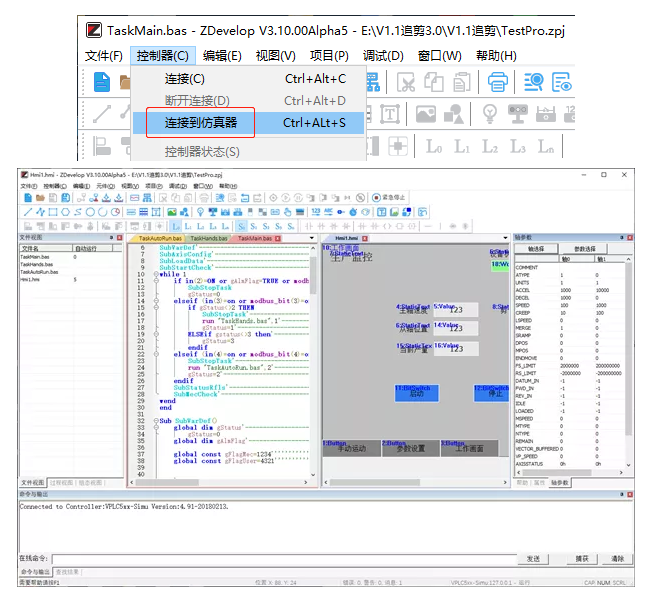Select the Rectangle drawing tool in Hmi1.hmi window
This screenshot has height=604, width=656.
click(53, 212)
